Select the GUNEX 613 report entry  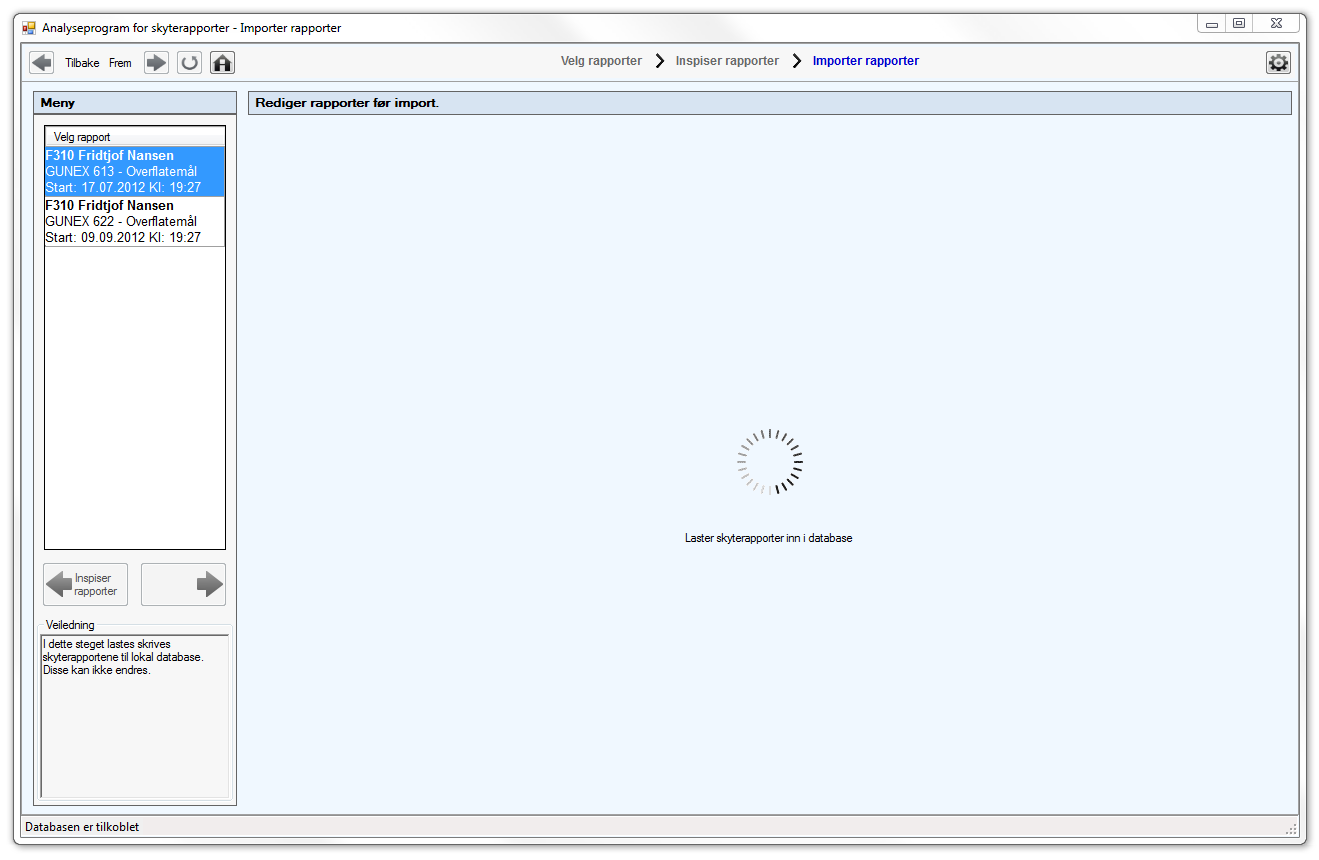point(135,171)
